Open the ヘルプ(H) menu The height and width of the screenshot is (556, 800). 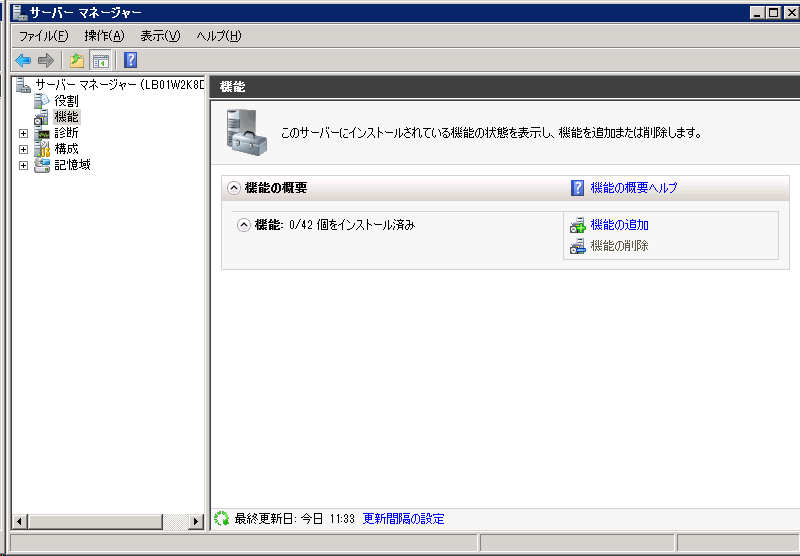(x=219, y=36)
